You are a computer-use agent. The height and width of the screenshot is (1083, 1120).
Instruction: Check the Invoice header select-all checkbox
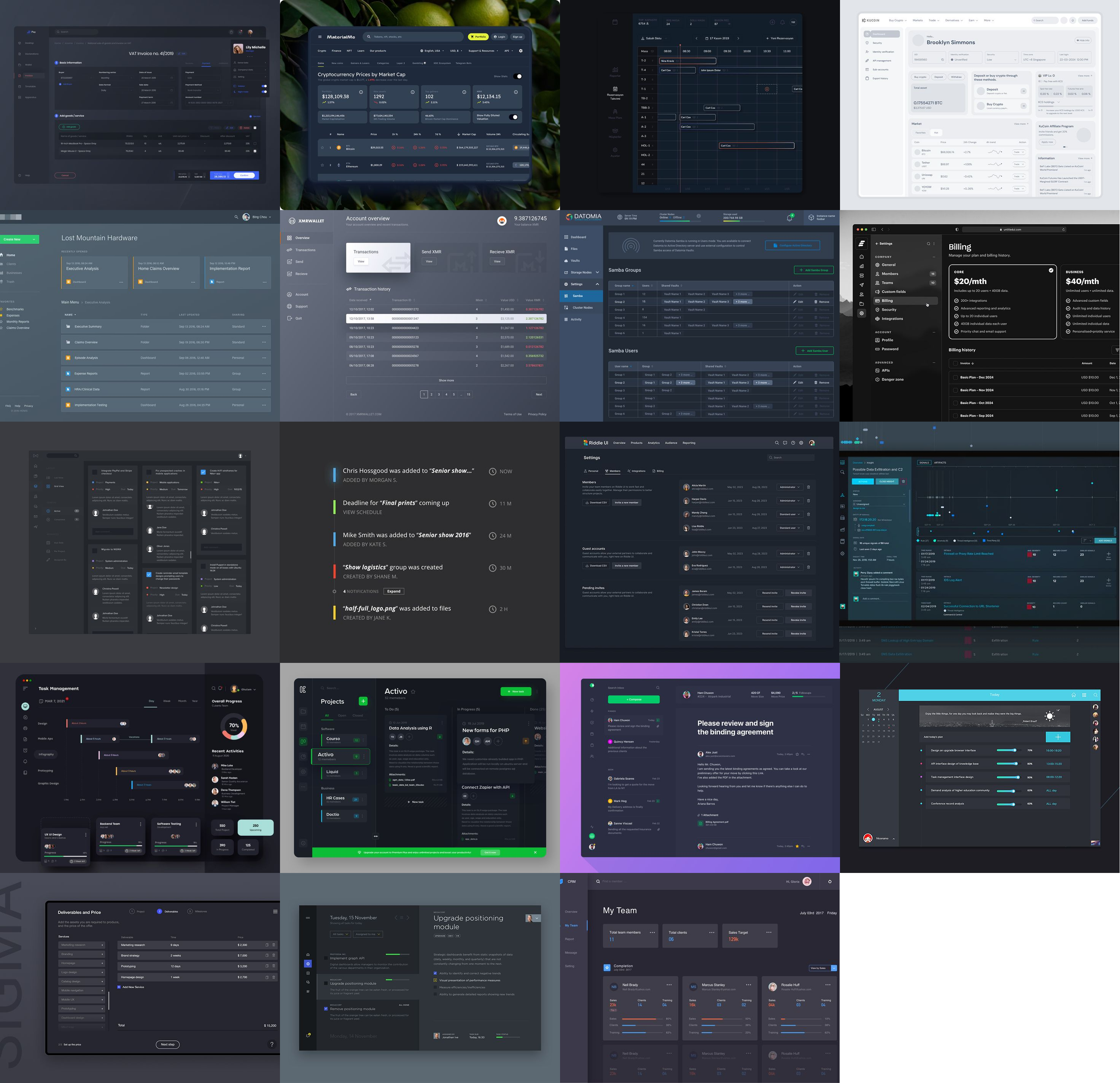point(955,363)
